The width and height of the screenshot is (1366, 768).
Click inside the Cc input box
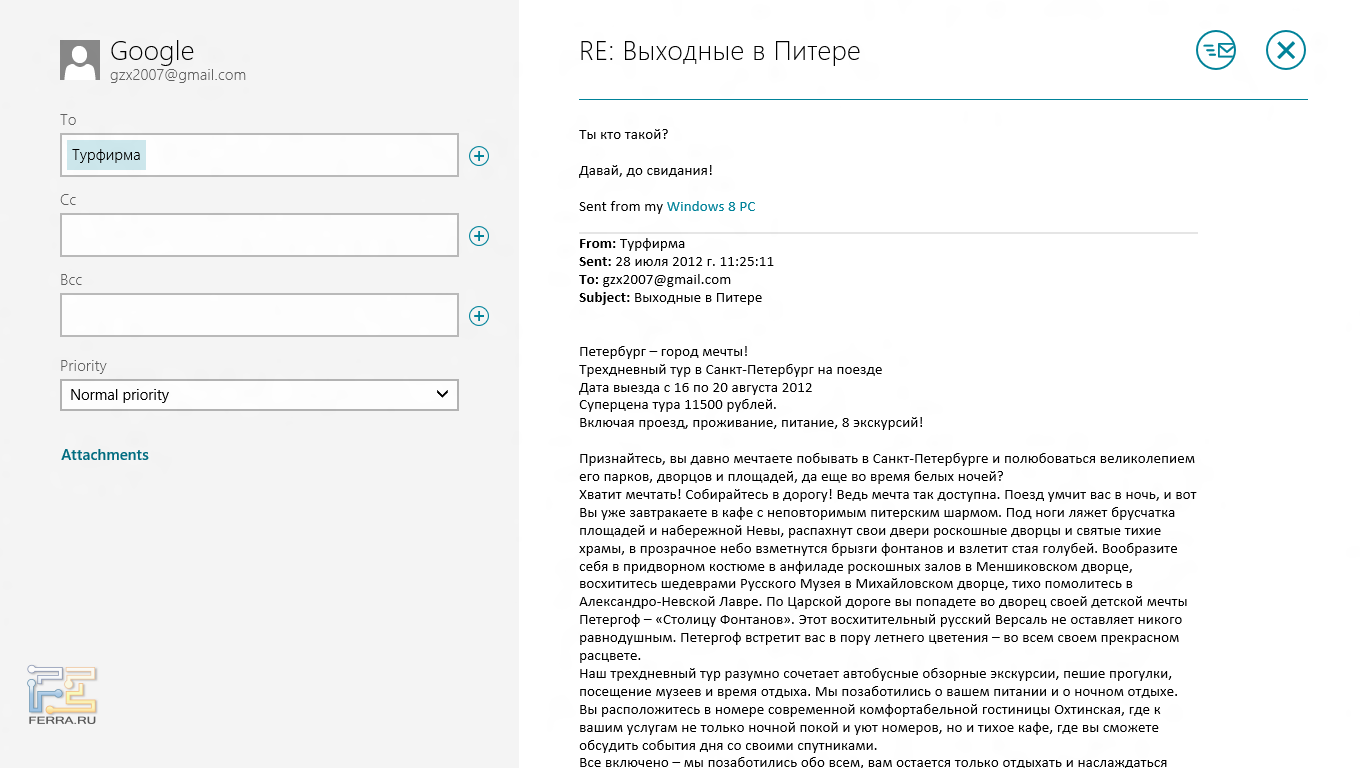(259, 236)
